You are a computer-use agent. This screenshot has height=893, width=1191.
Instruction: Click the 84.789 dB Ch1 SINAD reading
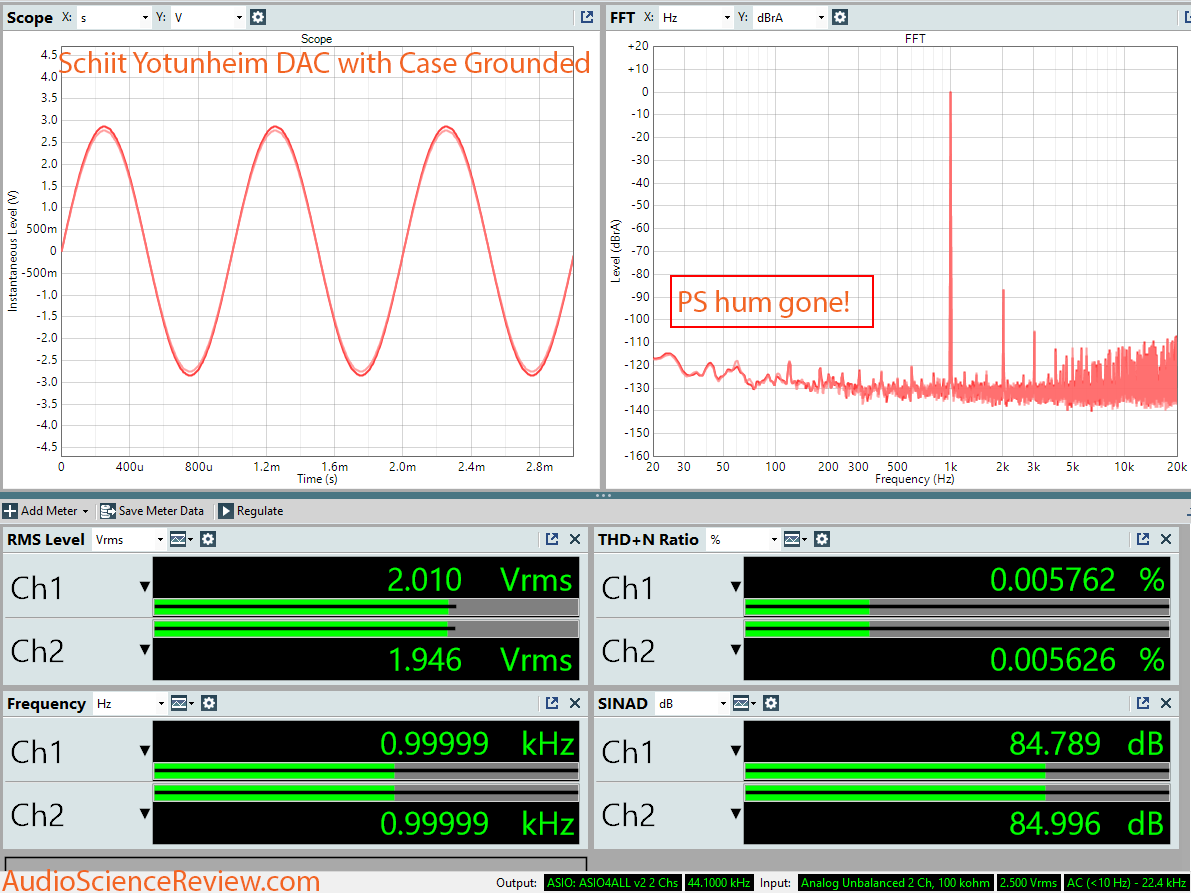coord(1086,743)
